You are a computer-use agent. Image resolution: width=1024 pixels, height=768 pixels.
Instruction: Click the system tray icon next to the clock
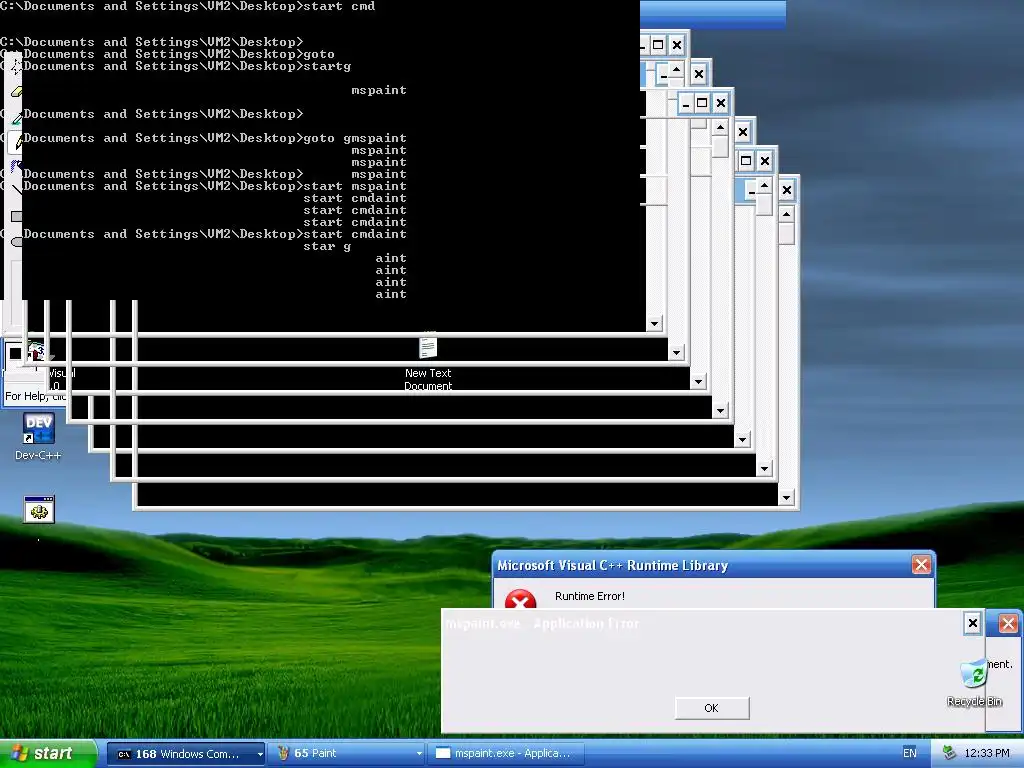click(x=949, y=754)
